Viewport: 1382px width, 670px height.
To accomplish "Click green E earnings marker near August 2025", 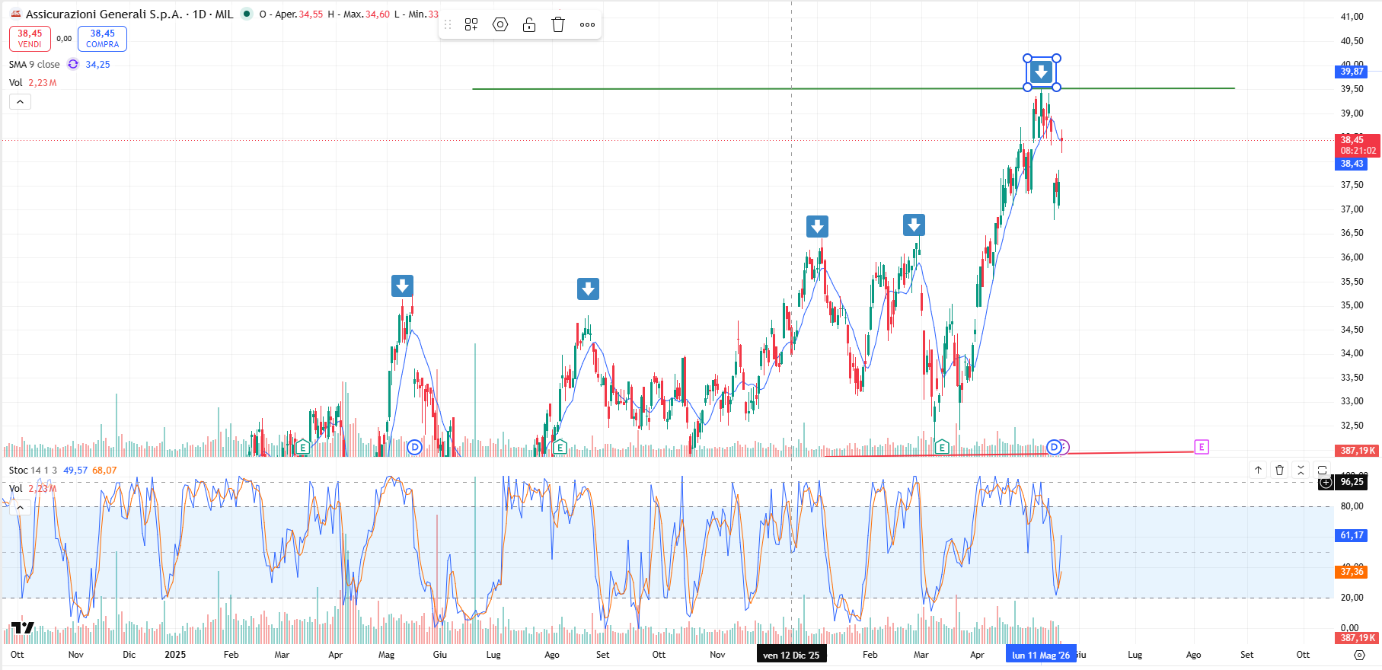I will (x=559, y=447).
